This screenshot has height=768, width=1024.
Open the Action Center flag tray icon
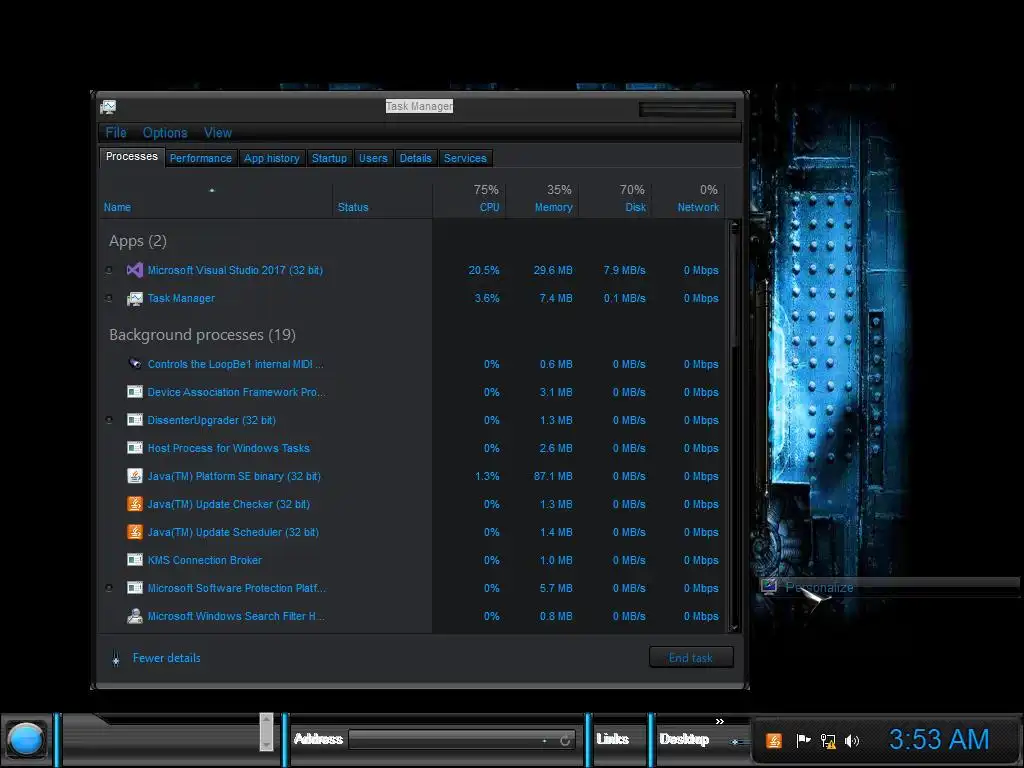coord(803,741)
